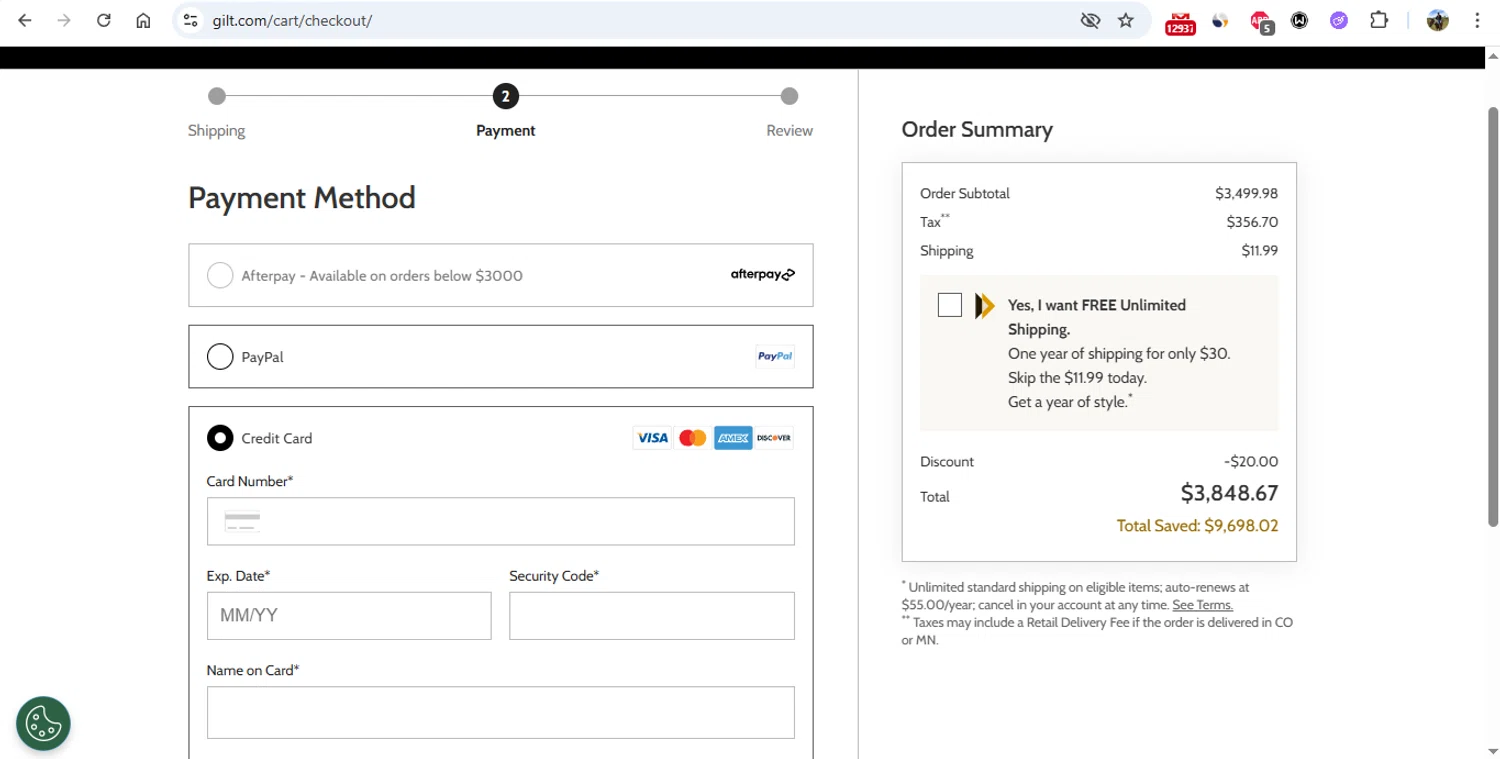Viewport: 1500px width, 759px height.
Task: Open the Chrome profile avatar
Action: (1438, 20)
